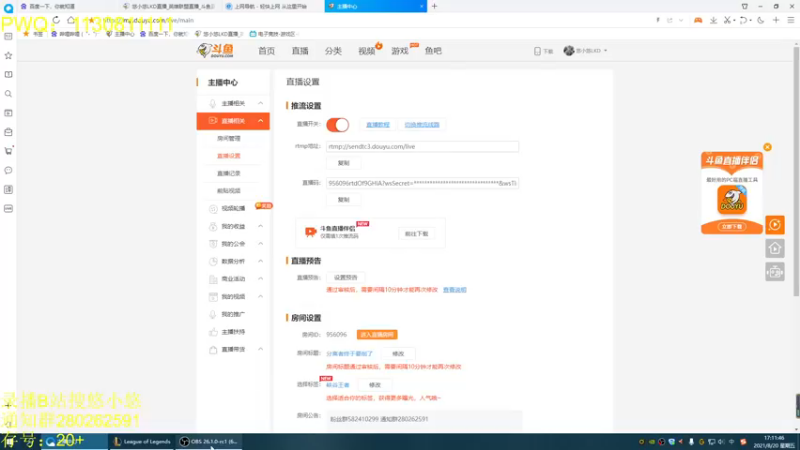Expand the 我的收益 sidebar section
The height and width of the screenshot is (450, 800).
[261, 226]
